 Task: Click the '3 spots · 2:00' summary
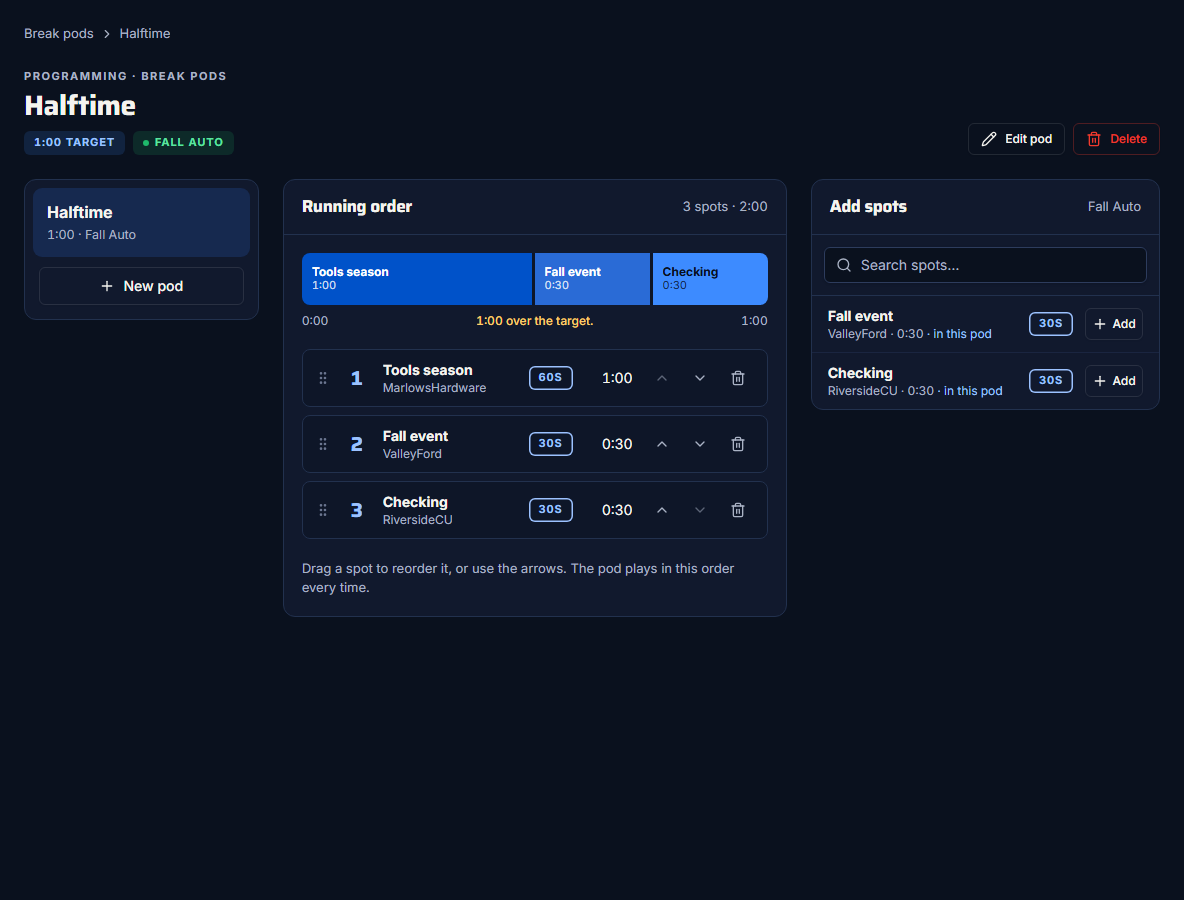pyautogui.click(x=725, y=207)
